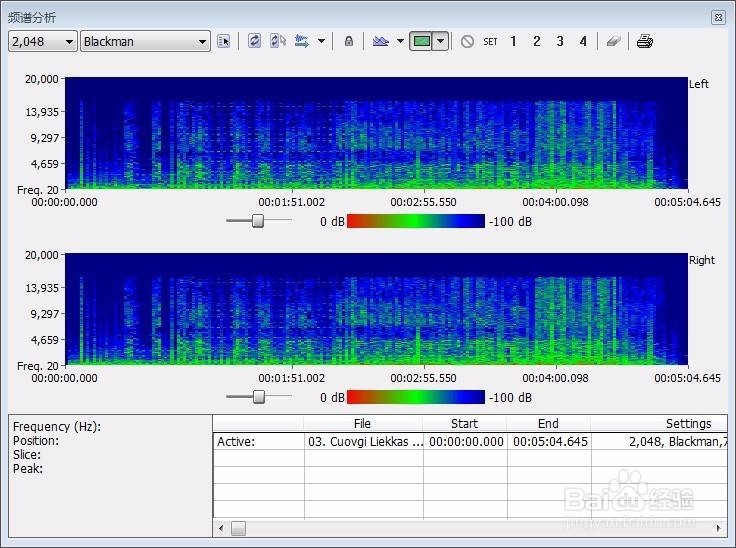Select the Active row label
This screenshot has width=736, height=548.
pyautogui.click(x=236, y=441)
